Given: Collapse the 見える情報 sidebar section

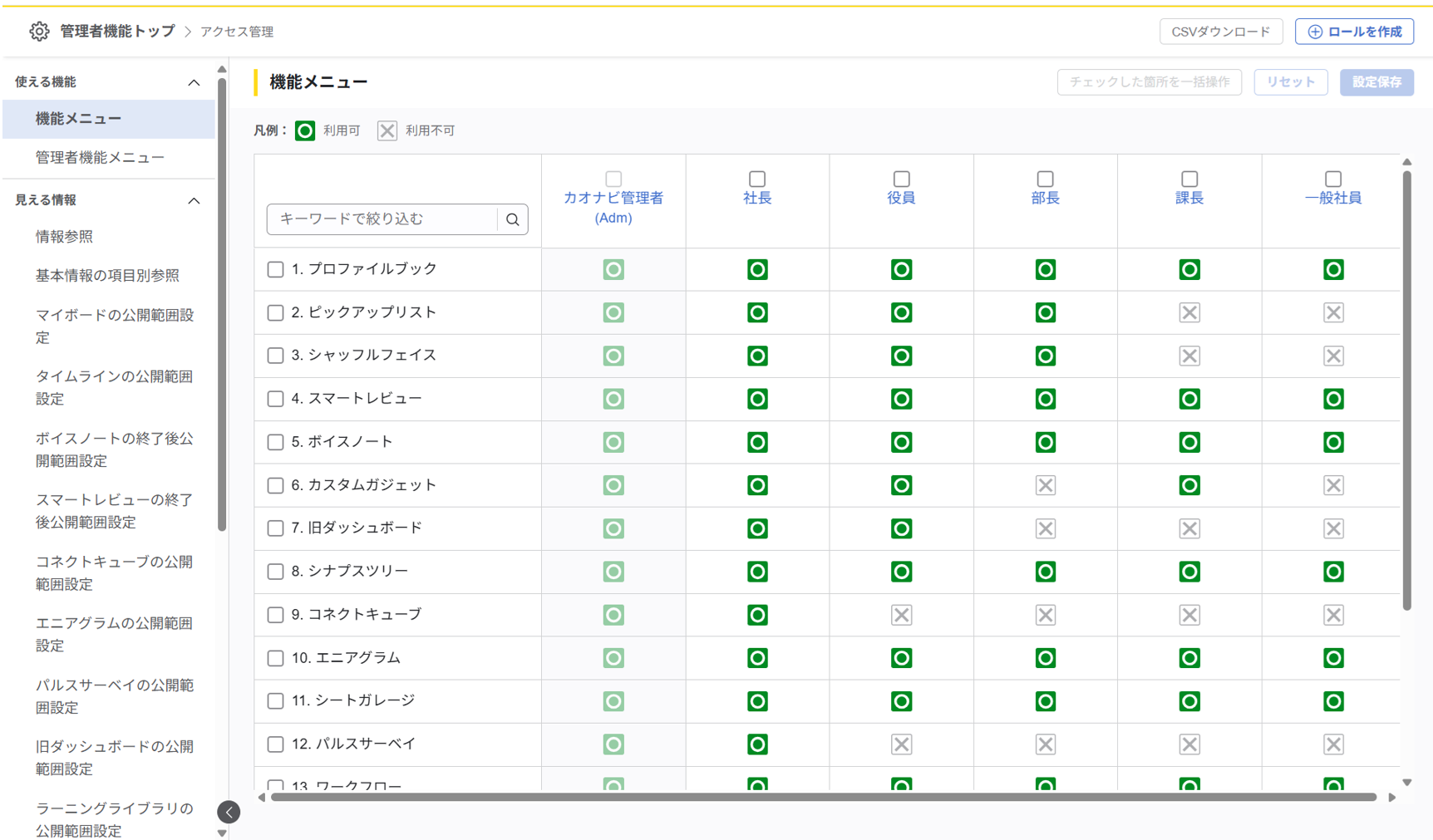Looking at the screenshot, I should tap(194, 200).
